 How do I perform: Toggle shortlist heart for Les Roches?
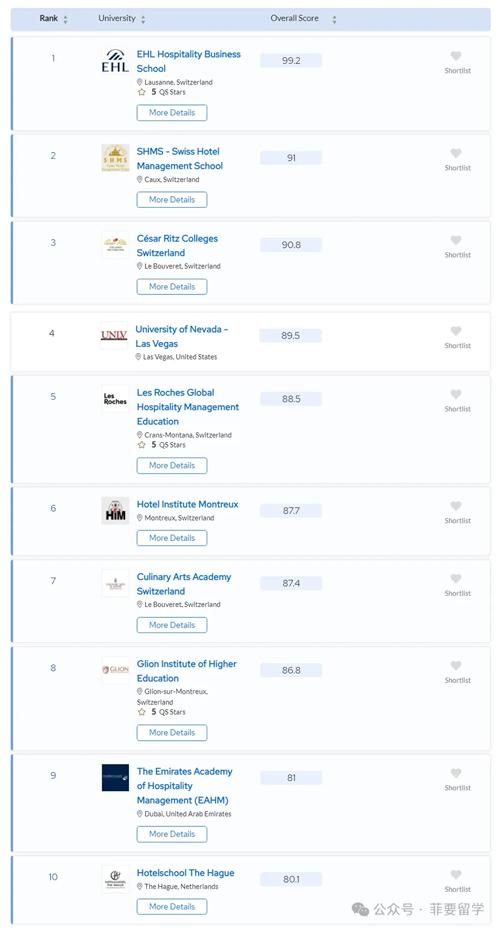point(456,394)
